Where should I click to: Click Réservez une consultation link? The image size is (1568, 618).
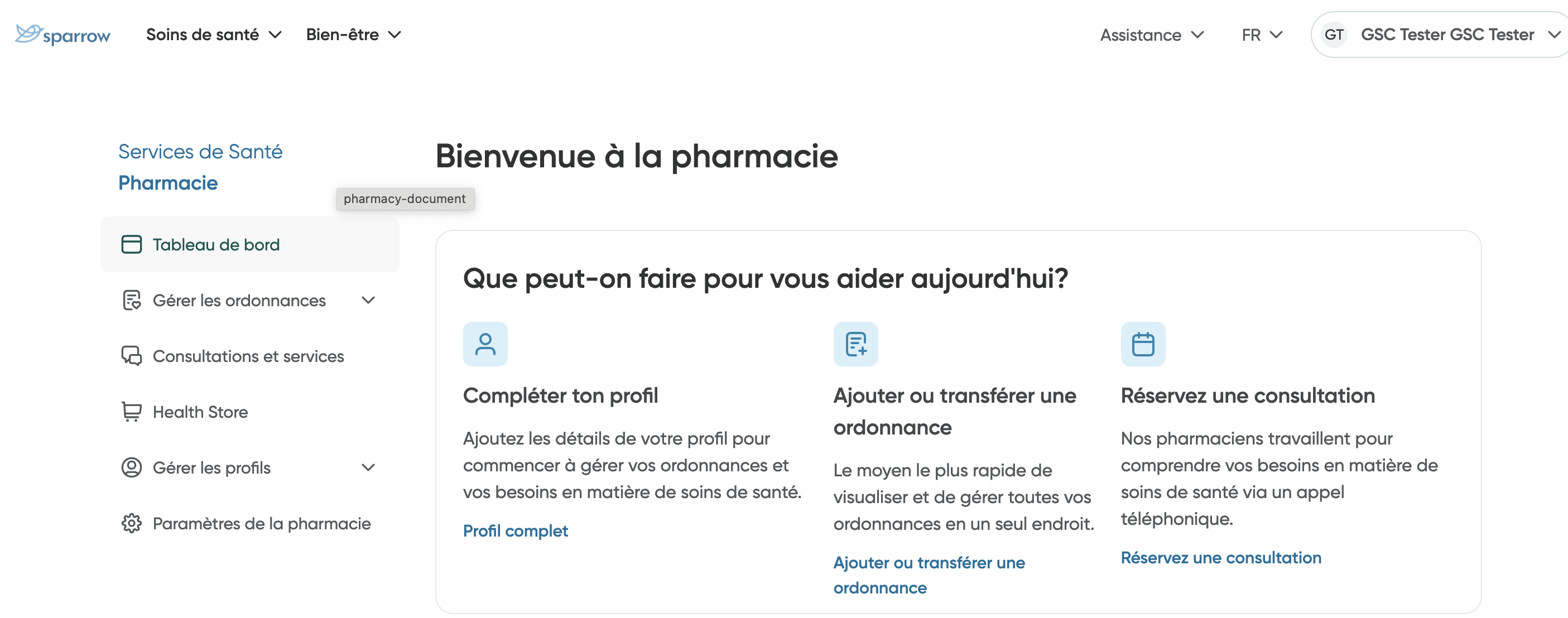click(x=1220, y=557)
